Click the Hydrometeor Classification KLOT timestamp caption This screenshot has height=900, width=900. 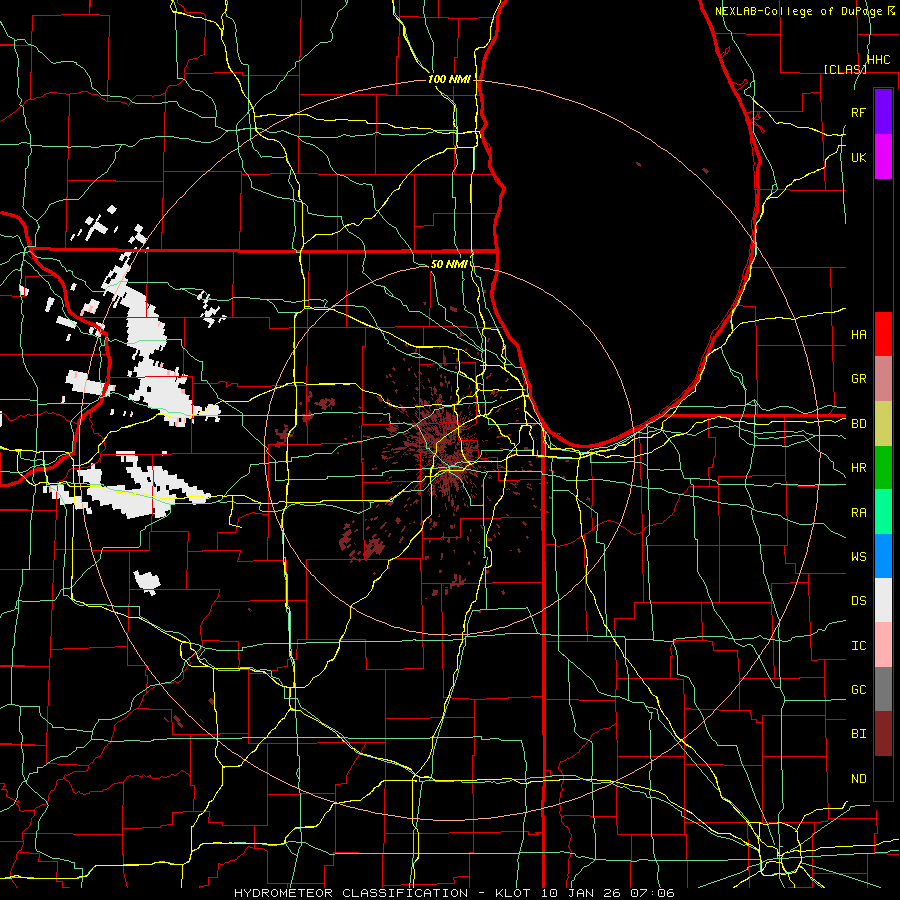(454, 893)
